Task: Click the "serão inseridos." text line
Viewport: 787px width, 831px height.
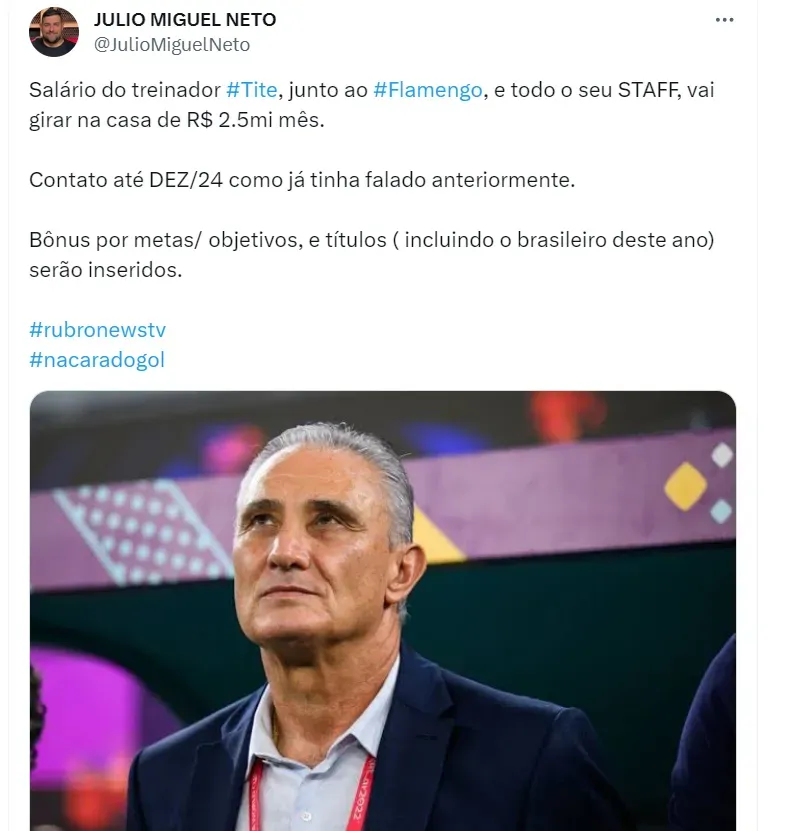Action: tap(106, 271)
